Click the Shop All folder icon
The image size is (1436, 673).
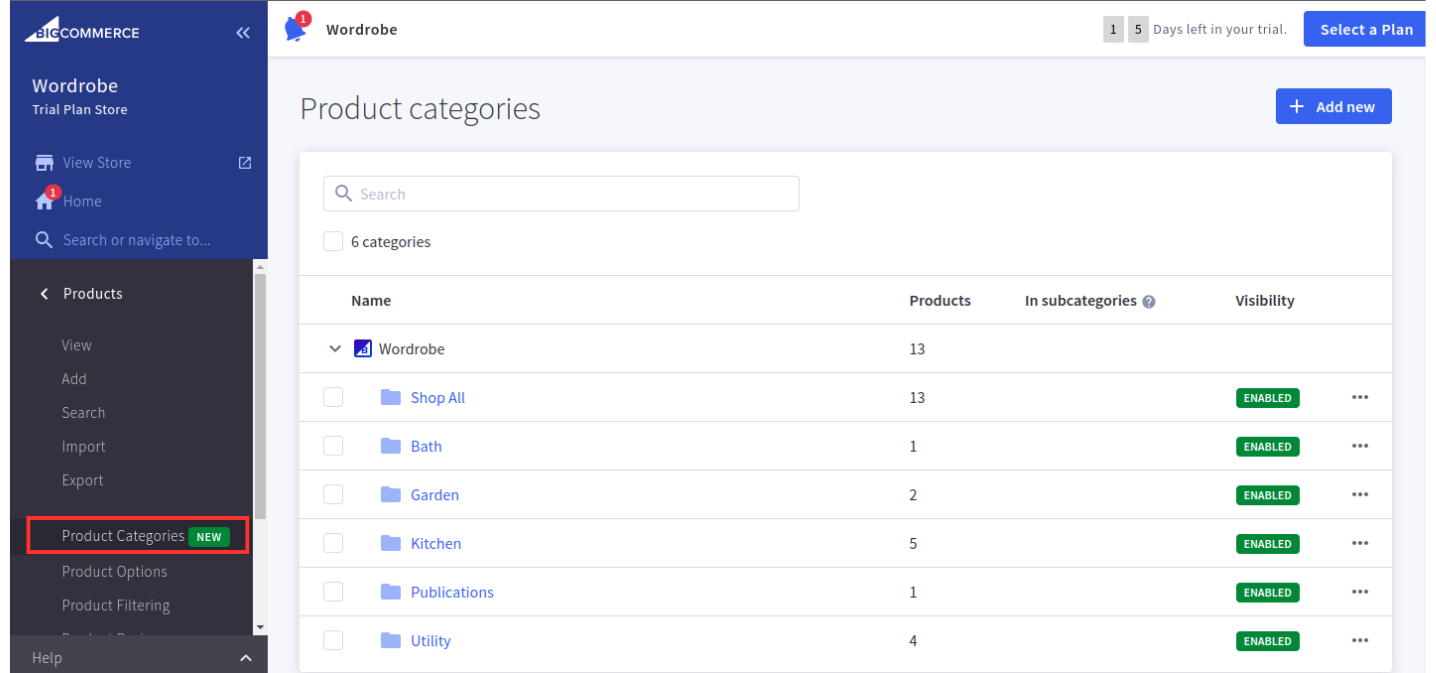point(391,398)
